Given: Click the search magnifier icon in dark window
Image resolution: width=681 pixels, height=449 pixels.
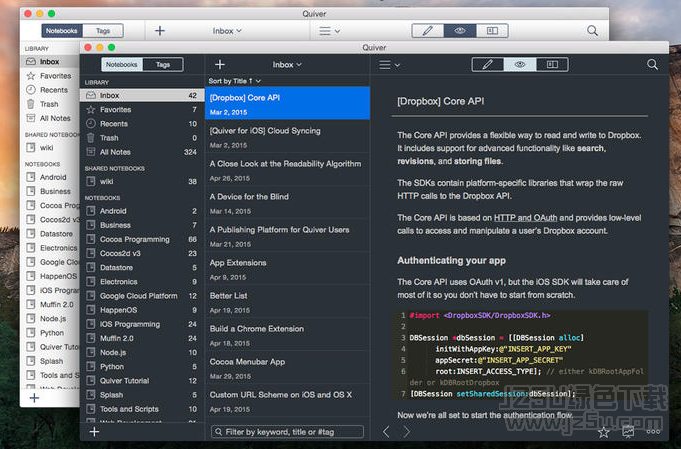Looking at the screenshot, I should pyautogui.click(x=653, y=64).
